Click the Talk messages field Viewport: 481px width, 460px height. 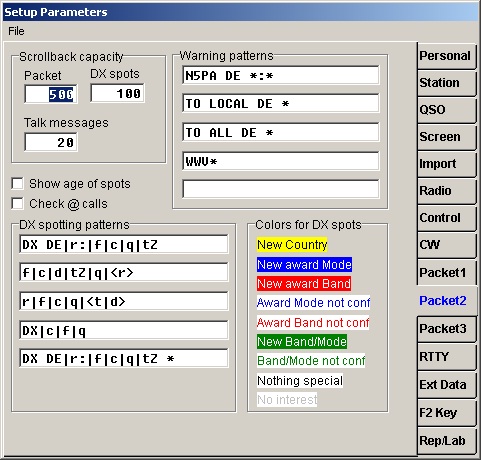pyautogui.click(x=51, y=142)
